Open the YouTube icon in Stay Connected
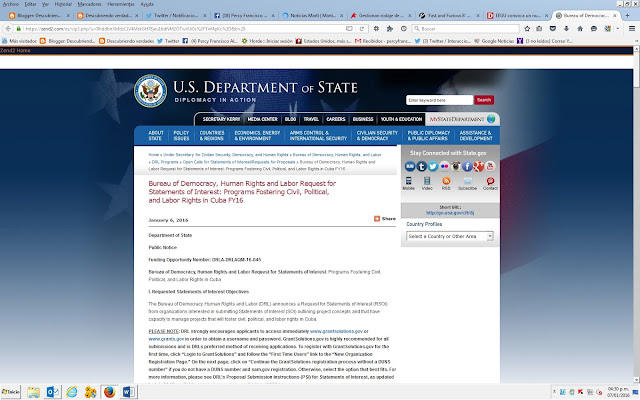The image size is (640, 400). click(x=490, y=166)
